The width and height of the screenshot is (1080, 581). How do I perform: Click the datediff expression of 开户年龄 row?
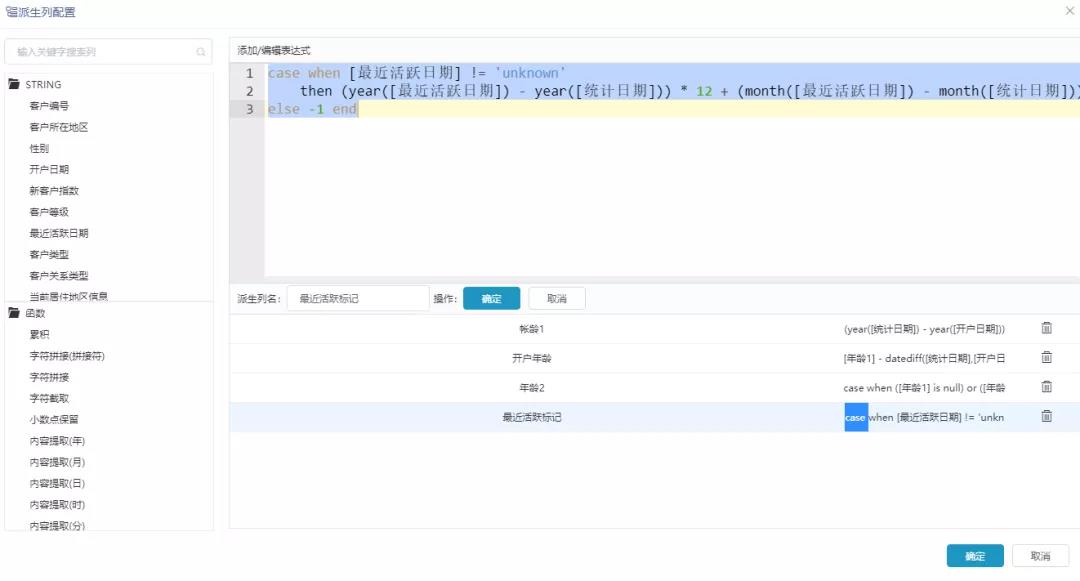coord(924,358)
